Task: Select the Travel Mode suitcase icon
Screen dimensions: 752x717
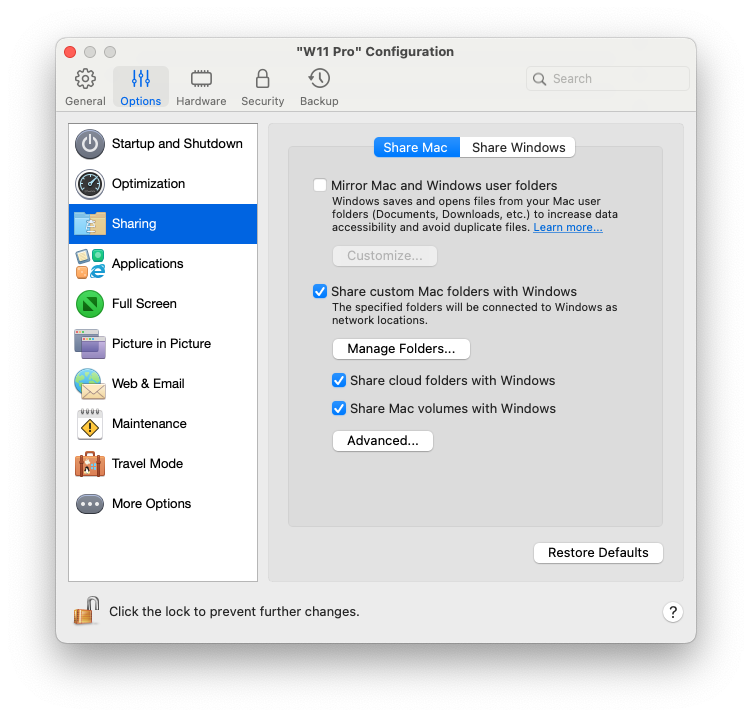Action: 90,464
